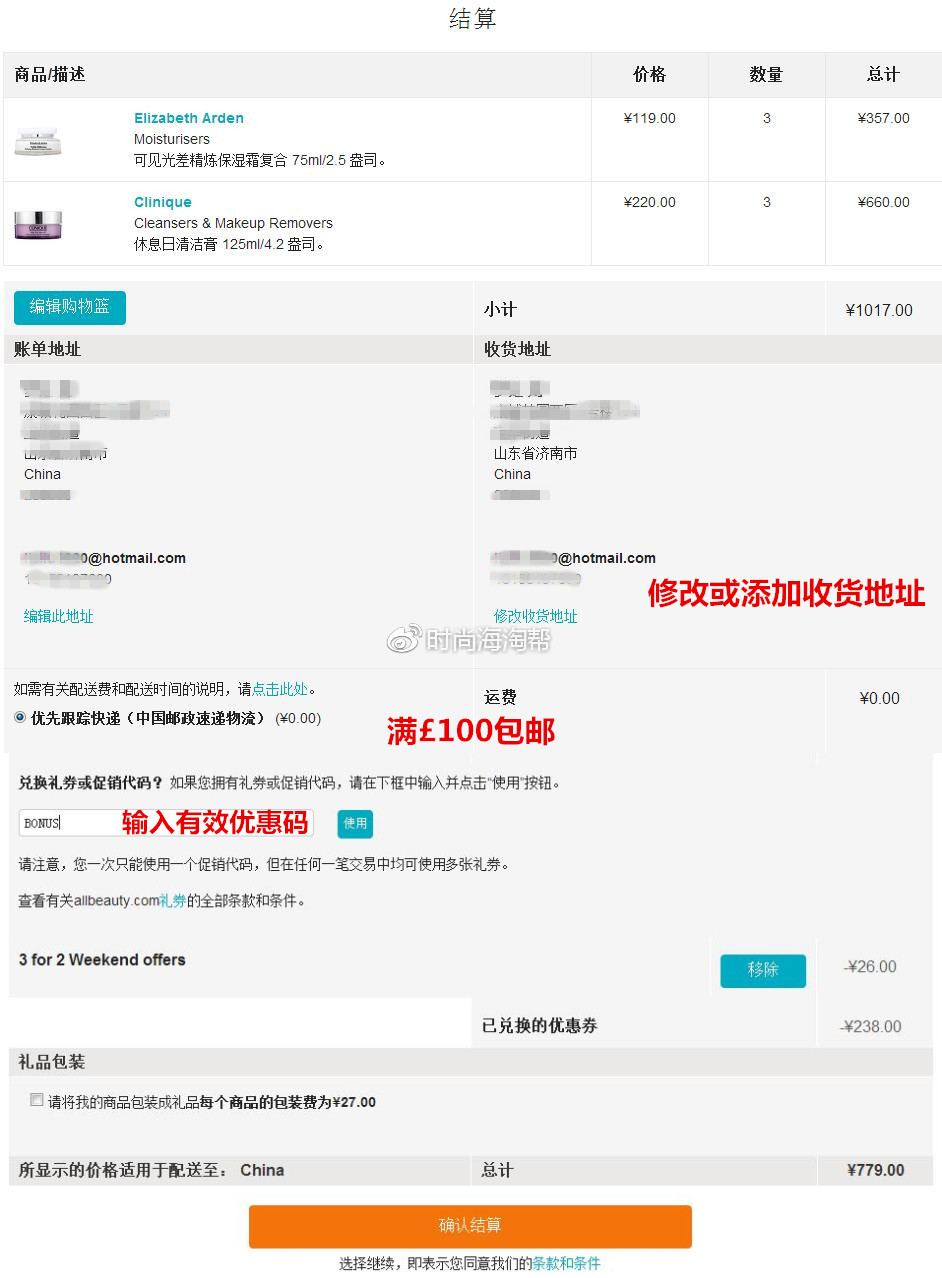Select the 优先跟踪快递 radio button

pos(20,717)
